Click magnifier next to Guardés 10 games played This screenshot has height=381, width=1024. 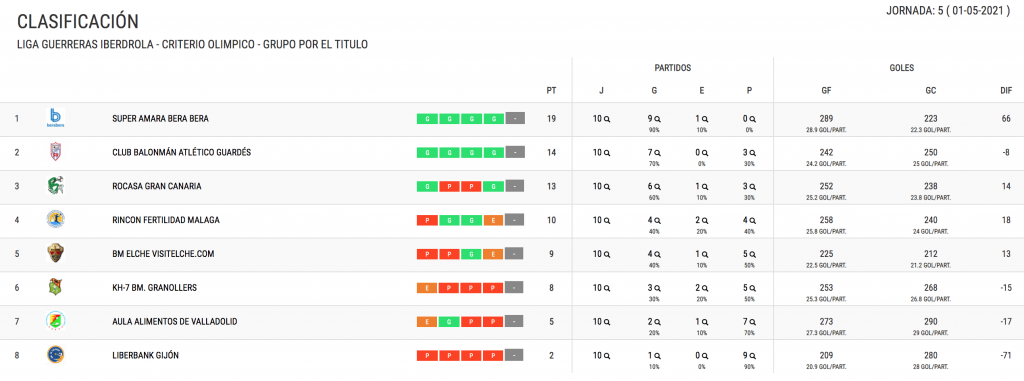pos(607,153)
